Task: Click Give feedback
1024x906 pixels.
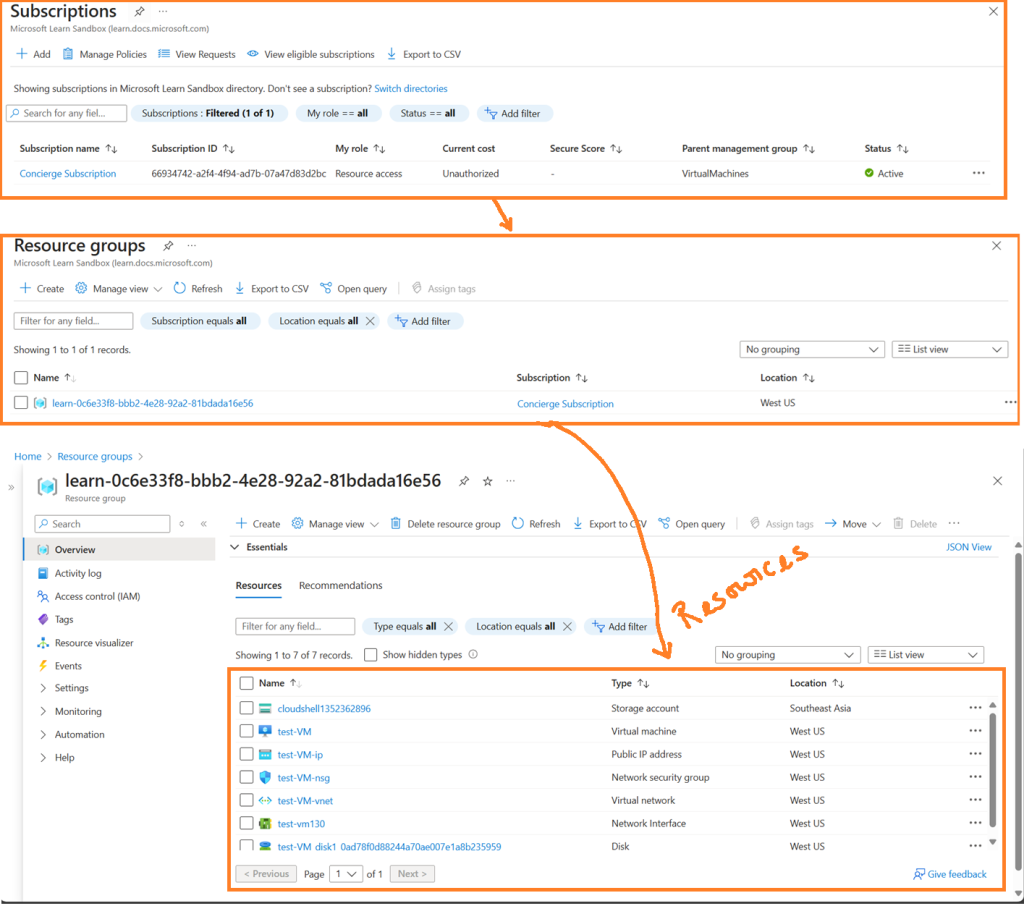Action: [x=950, y=874]
